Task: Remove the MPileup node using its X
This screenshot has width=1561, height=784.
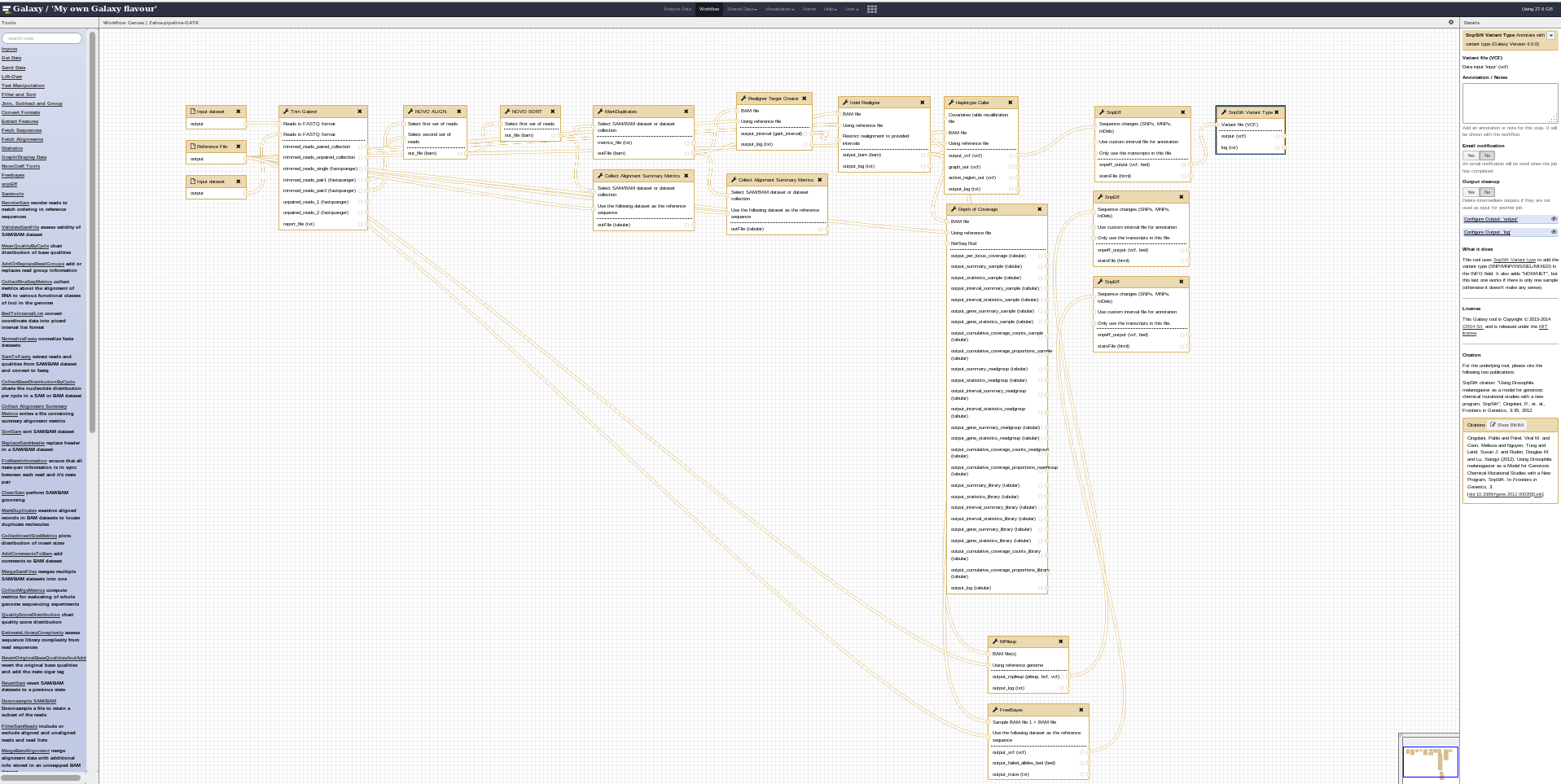Action: pos(1060,642)
